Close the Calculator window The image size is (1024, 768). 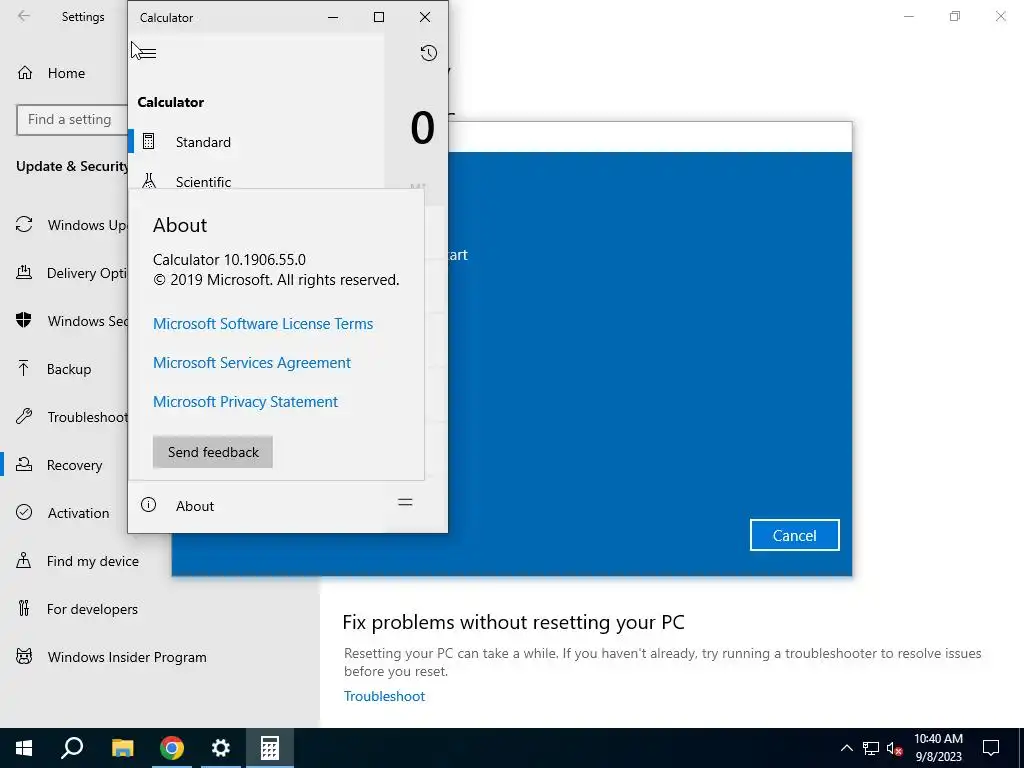pos(425,17)
